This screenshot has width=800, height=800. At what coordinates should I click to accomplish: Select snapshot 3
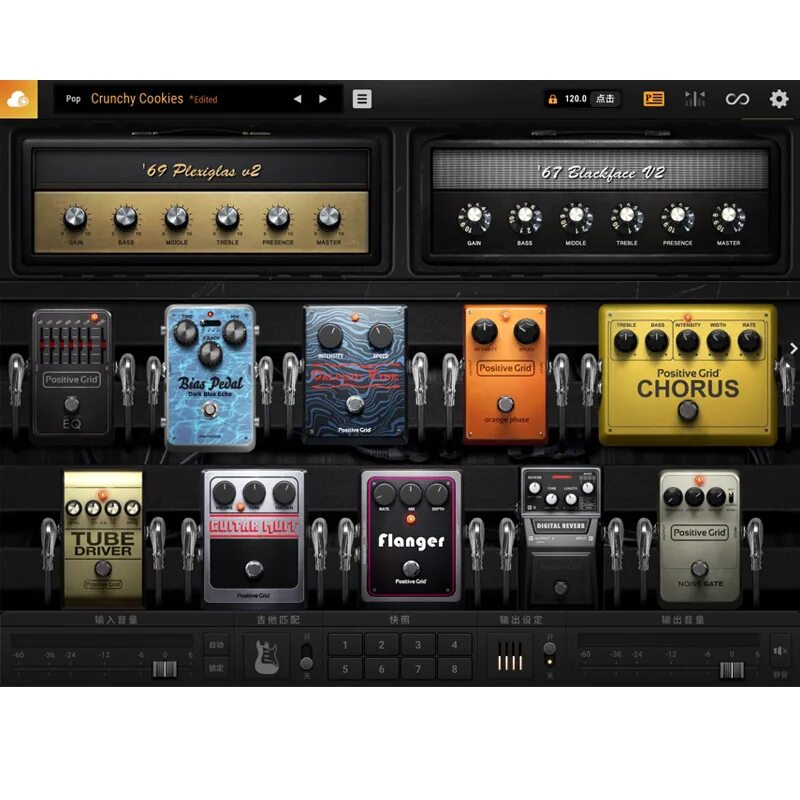pos(418,644)
